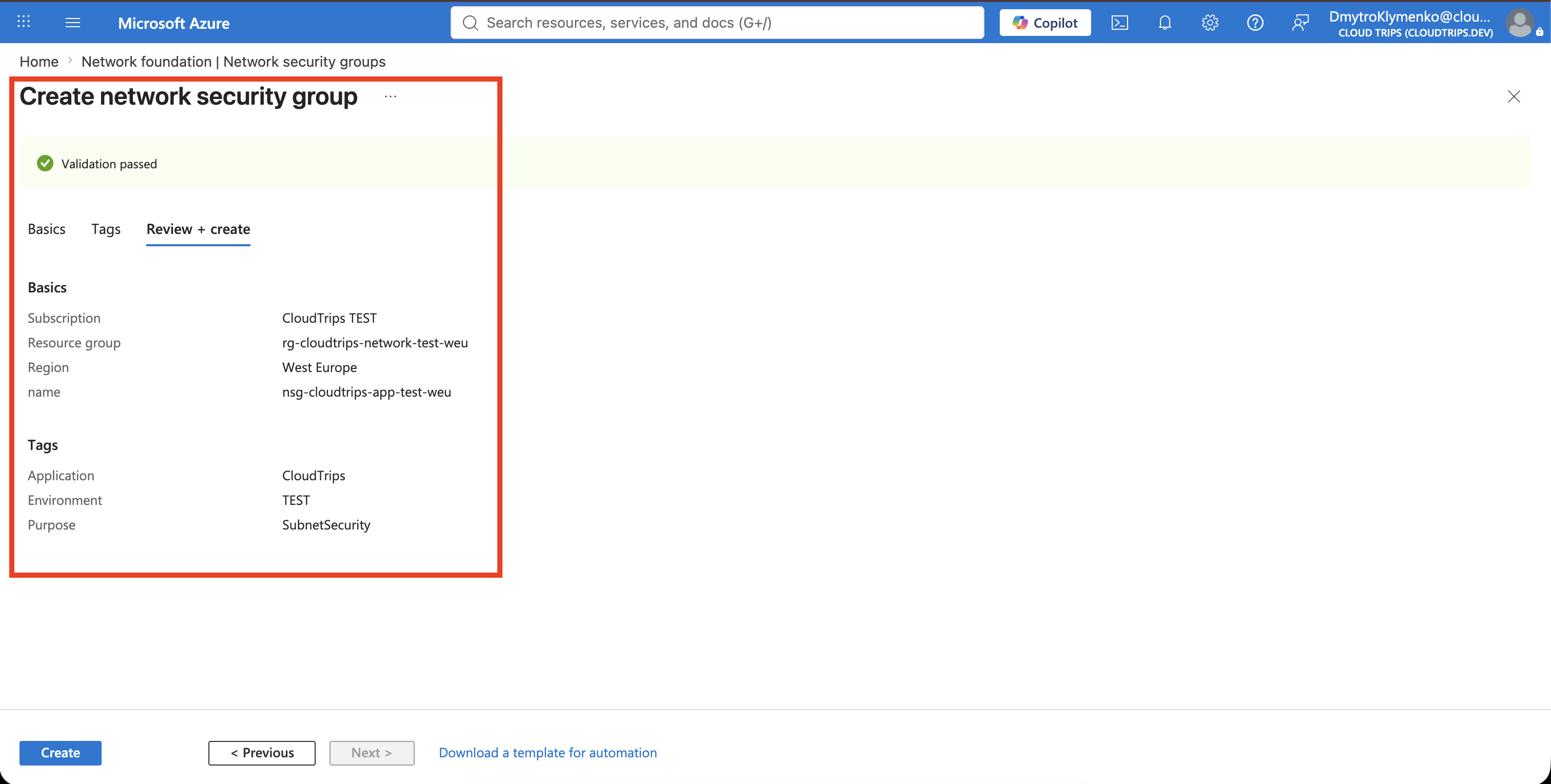Switch to the Tags tab
Image resolution: width=1551 pixels, height=784 pixels.
tap(106, 229)
